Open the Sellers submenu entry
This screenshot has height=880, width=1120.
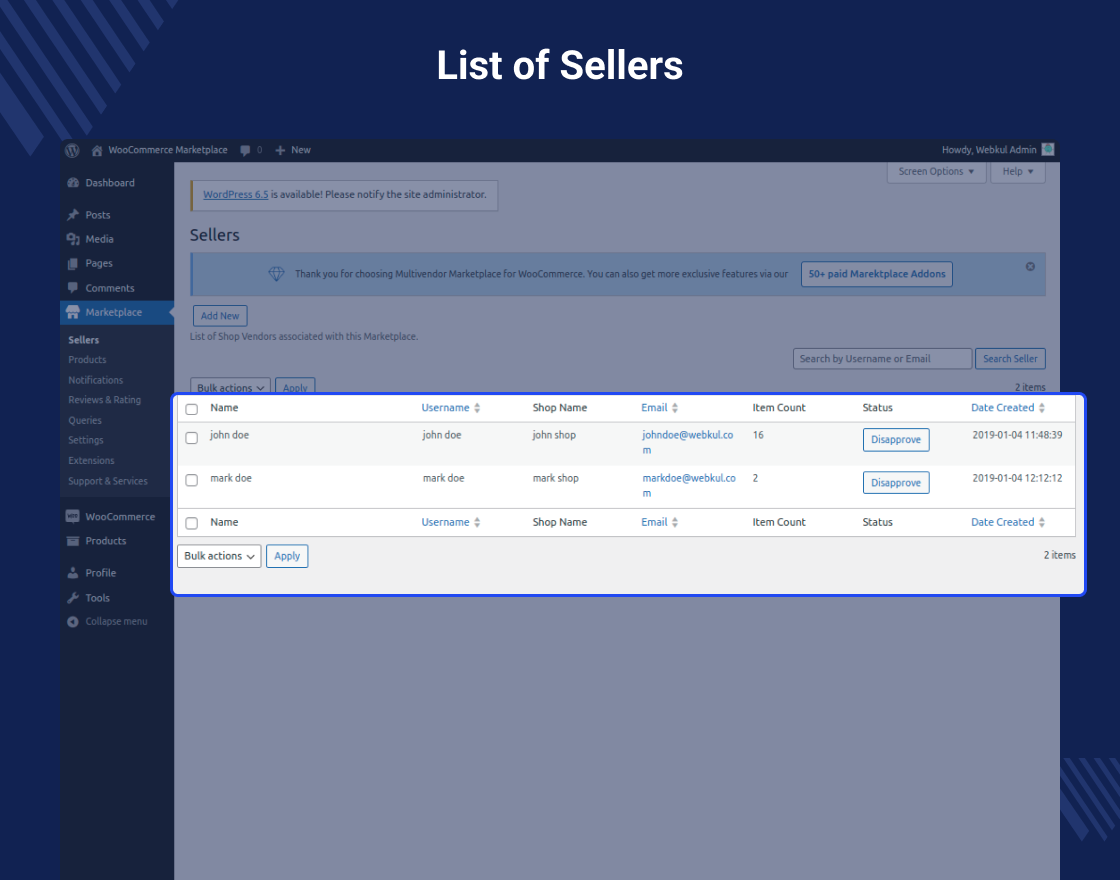[83, 339]
